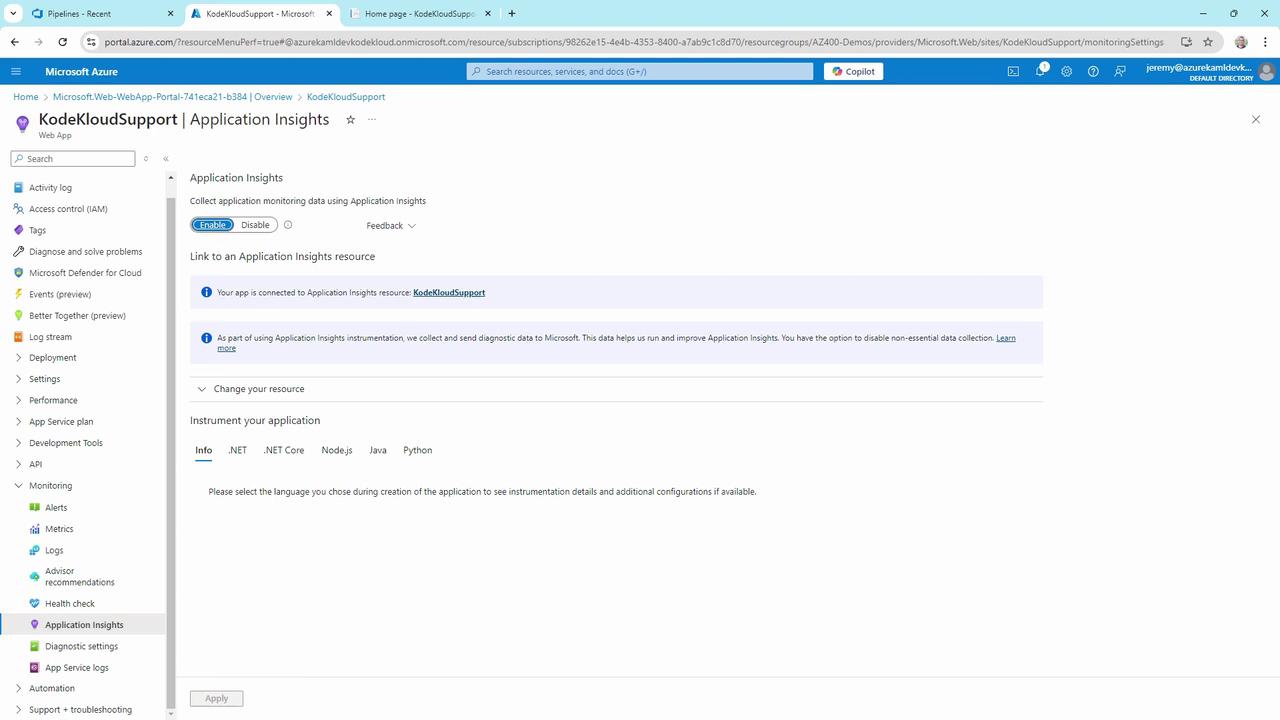Click the Azure global search bar
1280x720 pixels.
click(x=640, y=72)
